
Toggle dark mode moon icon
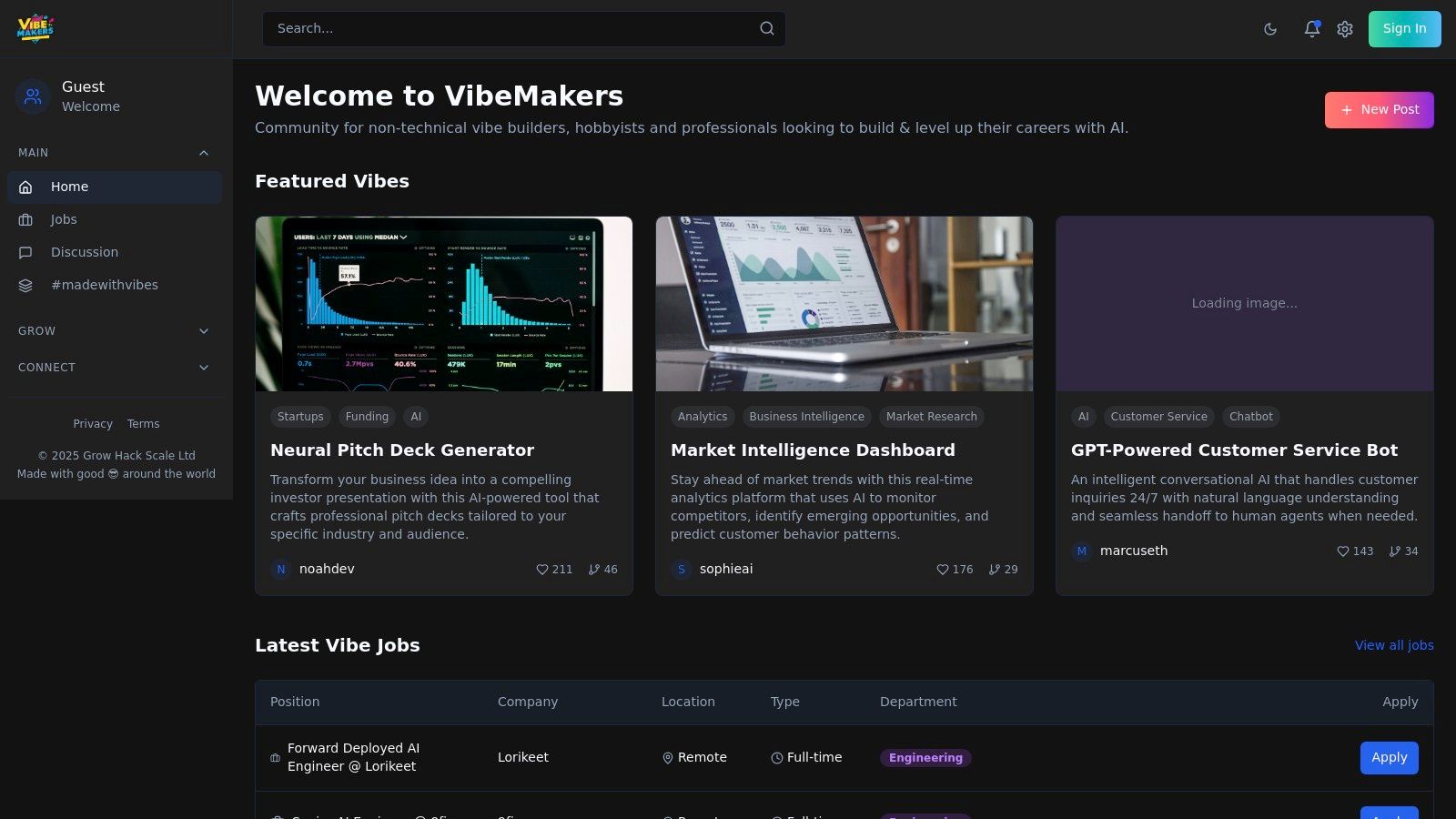pos(1270,29)
